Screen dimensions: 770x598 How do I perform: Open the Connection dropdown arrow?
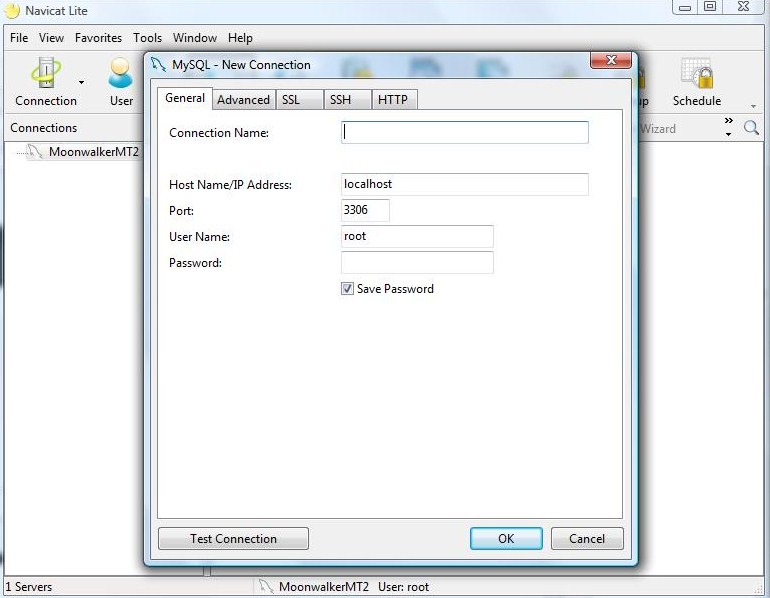tap(82, 82)
